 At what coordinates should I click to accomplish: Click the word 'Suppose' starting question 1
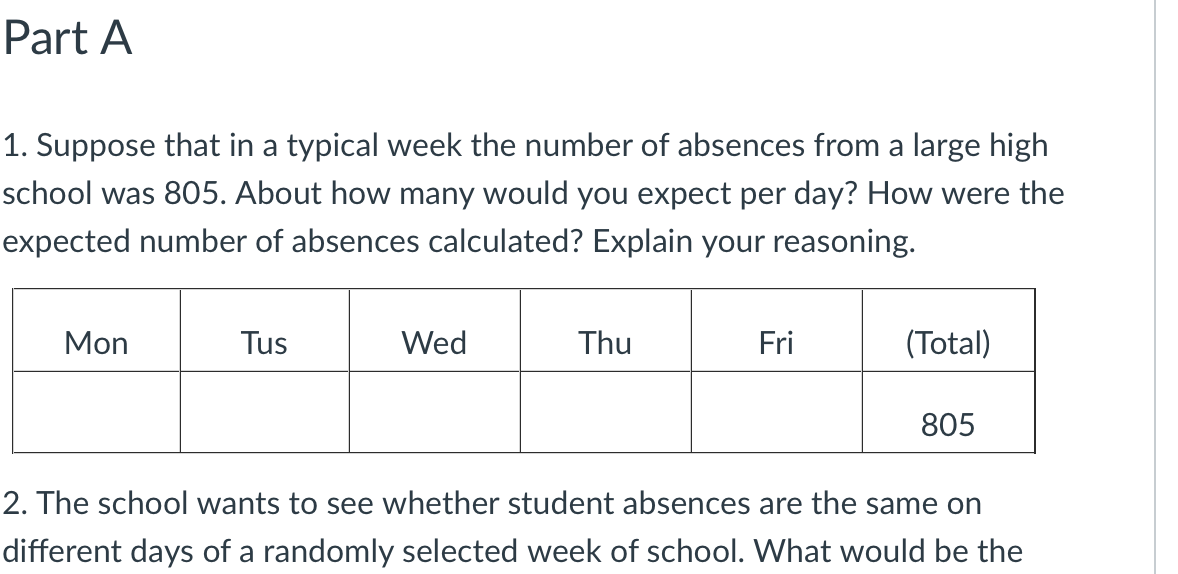tap(97, 146)
